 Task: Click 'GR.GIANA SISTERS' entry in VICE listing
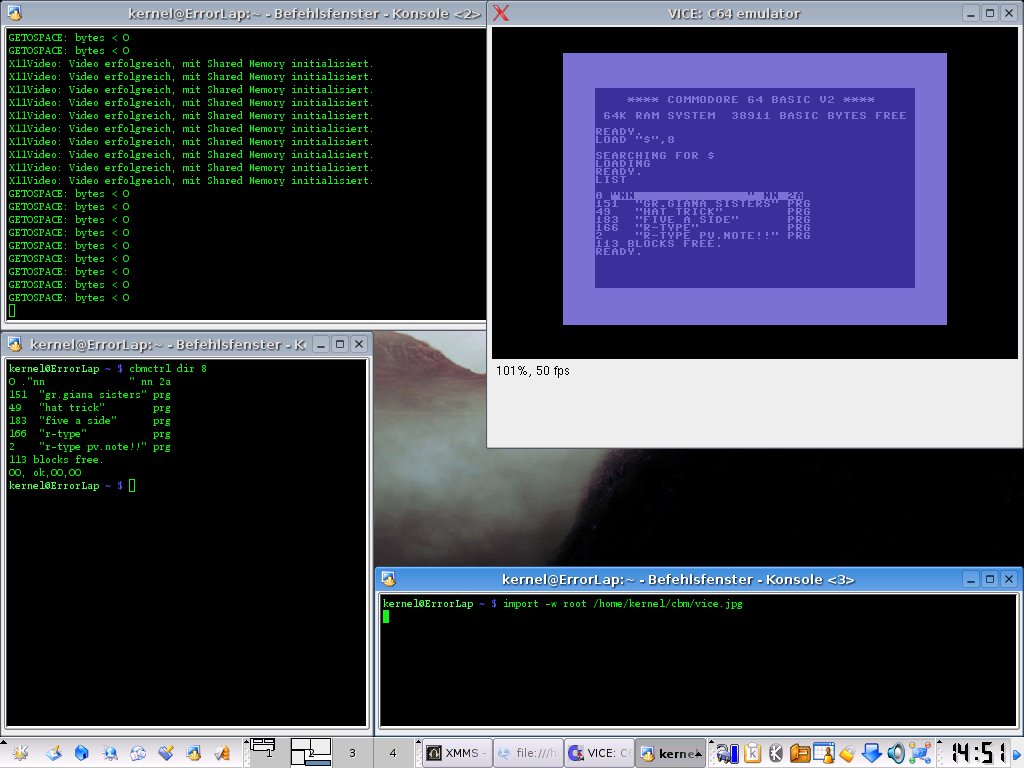[x=707, y=204]
